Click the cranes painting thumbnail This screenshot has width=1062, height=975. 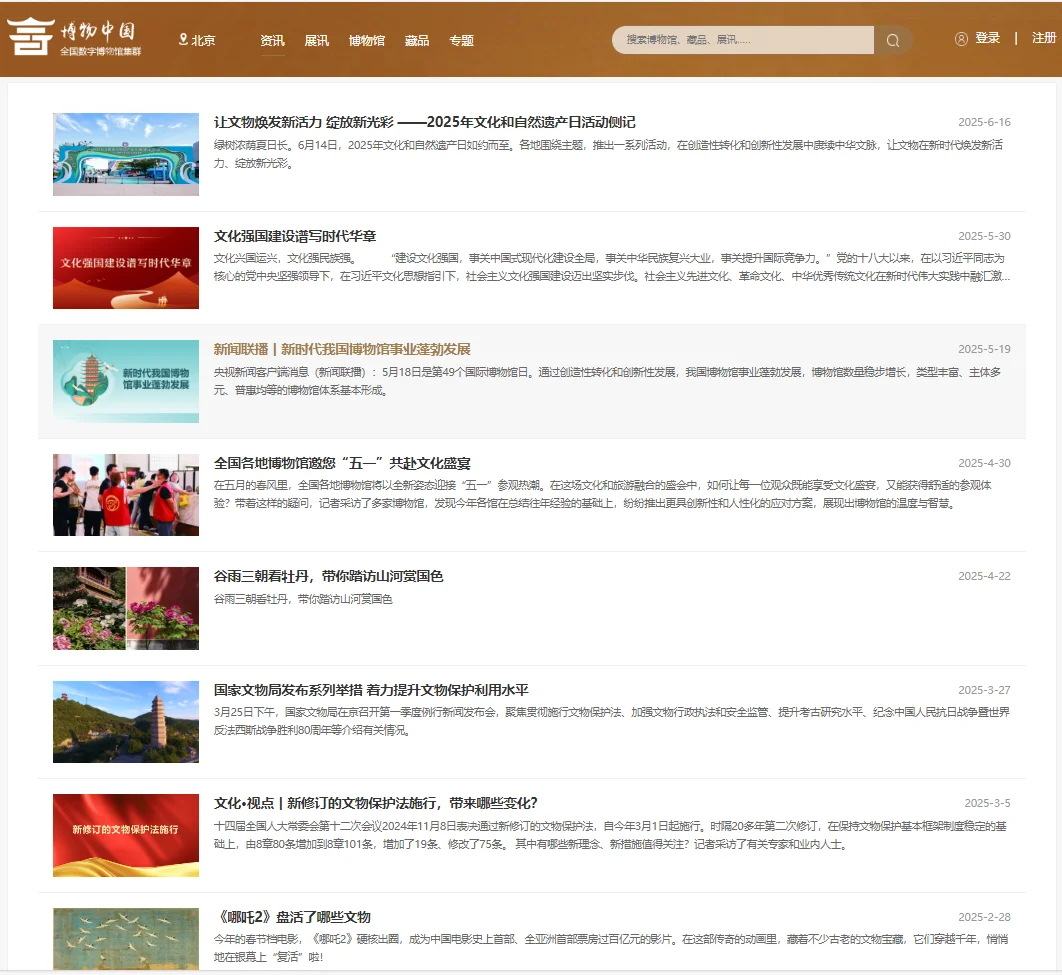click(x=126, y=938)
